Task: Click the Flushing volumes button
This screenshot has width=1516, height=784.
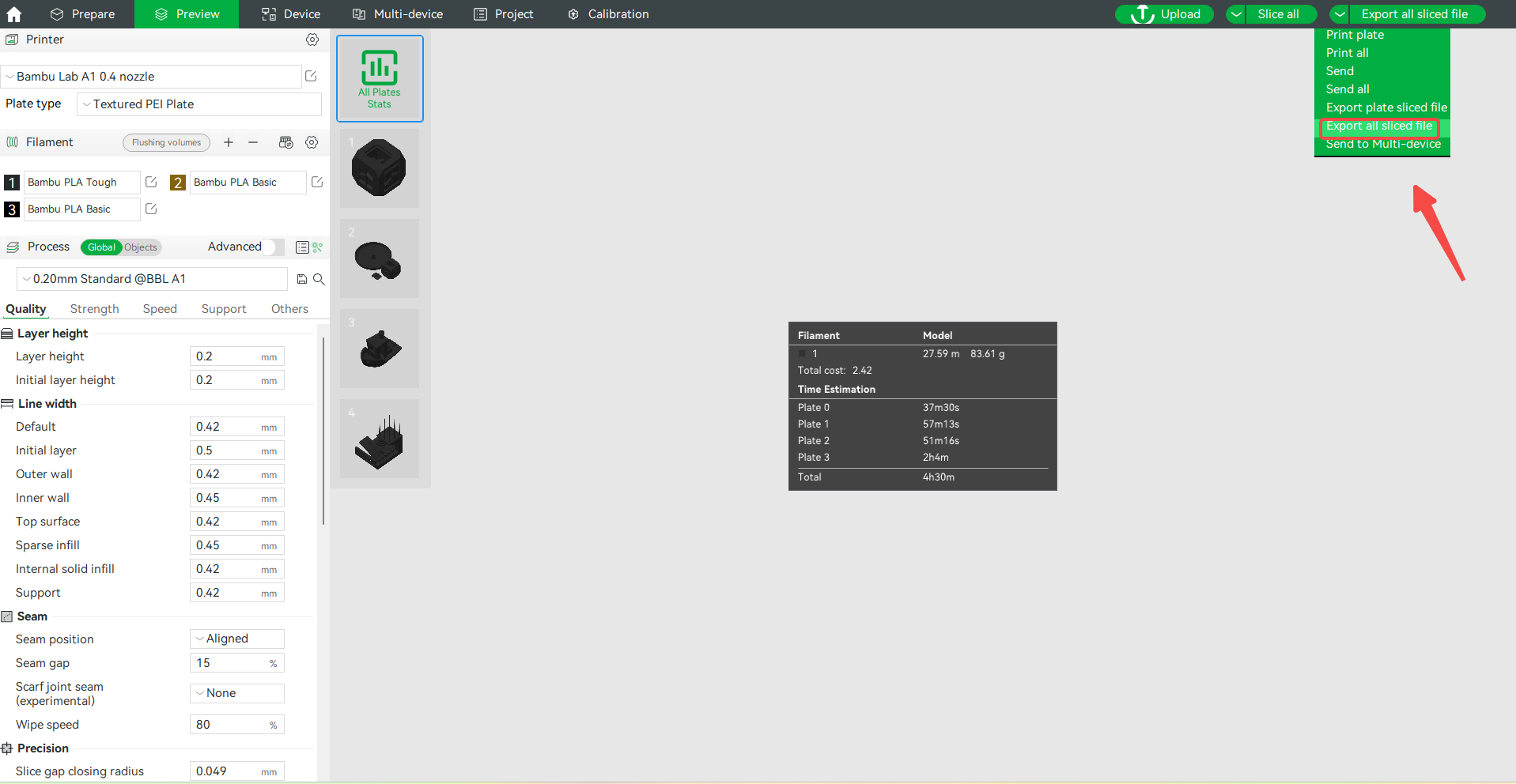Action: [x=166, y=142]
